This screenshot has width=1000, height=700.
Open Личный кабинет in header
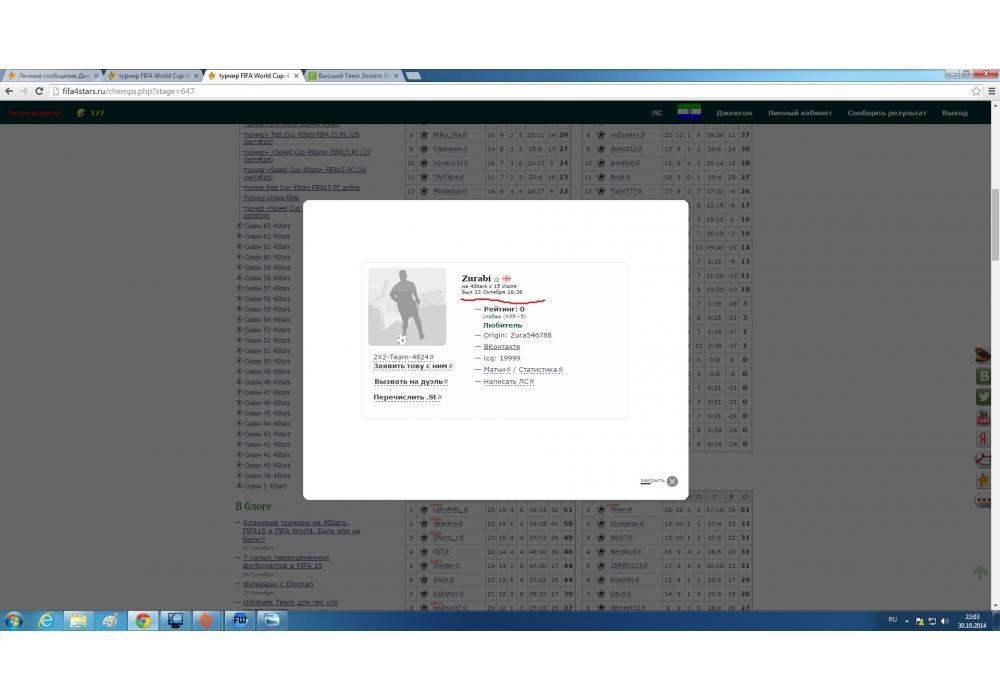[800, 113]
